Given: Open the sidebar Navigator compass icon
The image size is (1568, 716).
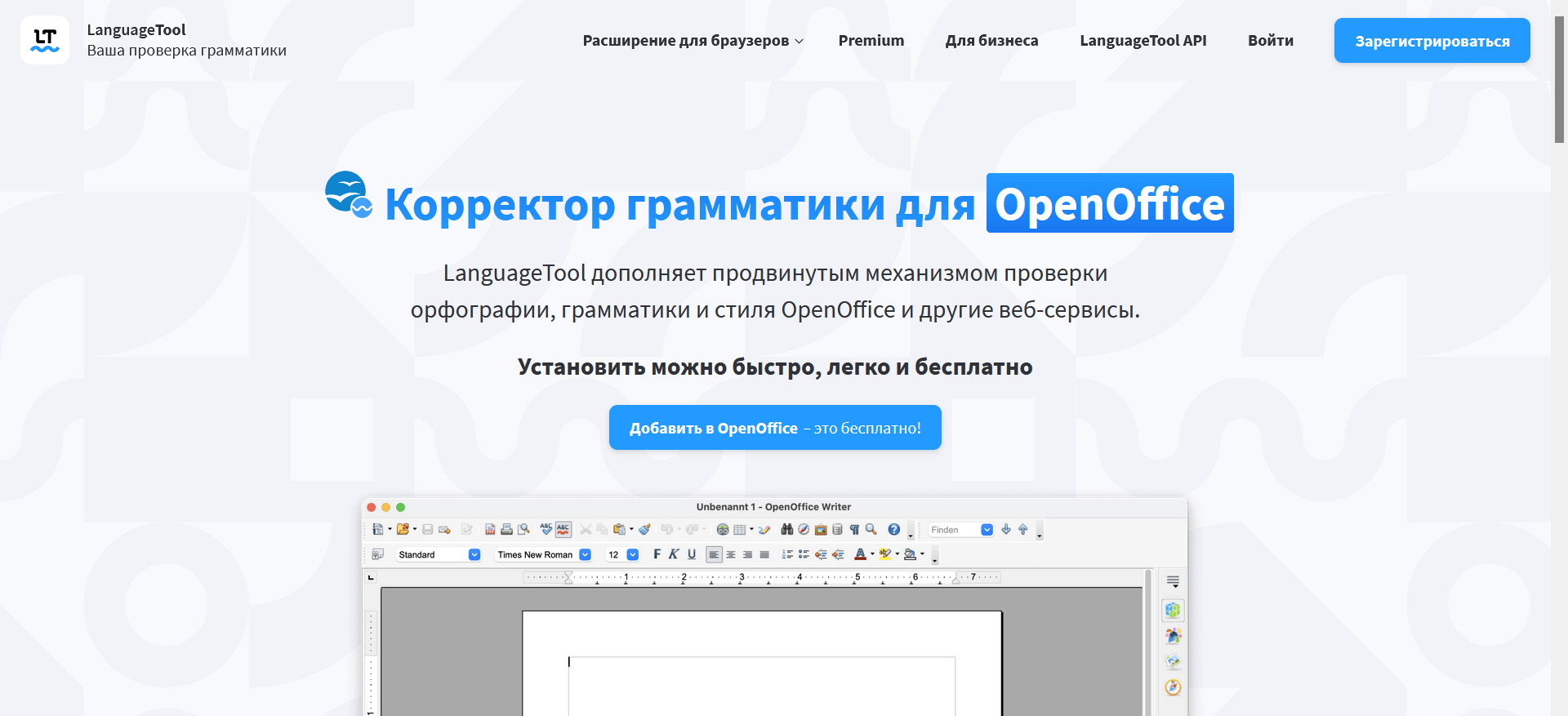Looking at the screenshot, I should point(1173,687).
